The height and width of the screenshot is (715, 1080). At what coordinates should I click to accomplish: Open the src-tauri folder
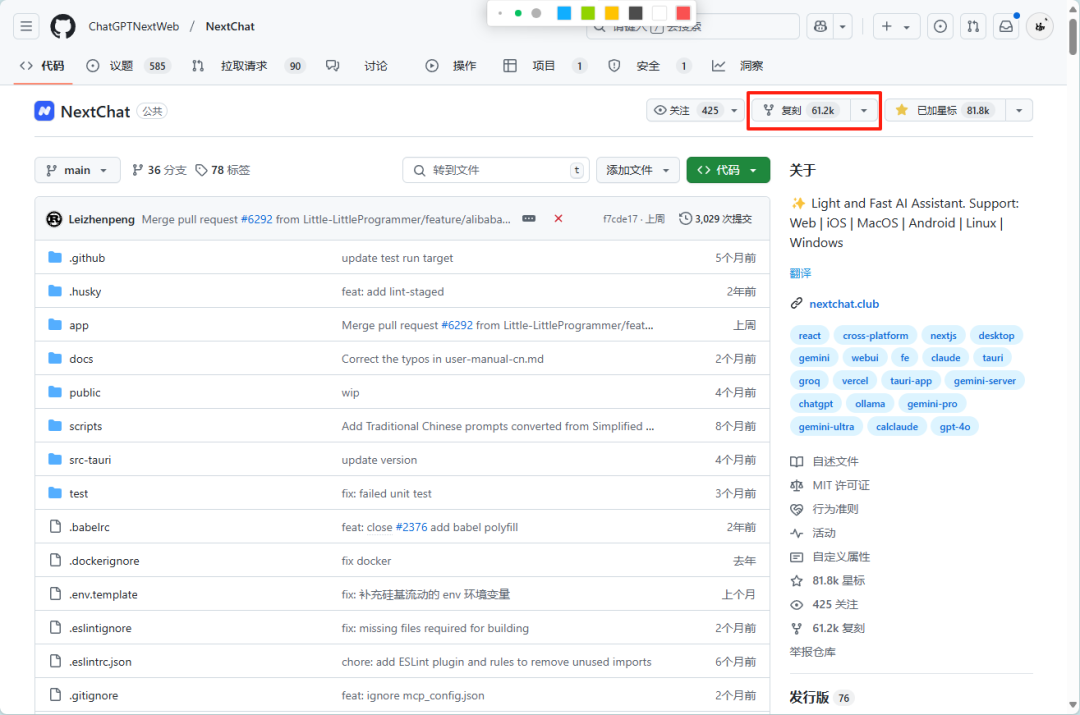[x=90, y=459]
